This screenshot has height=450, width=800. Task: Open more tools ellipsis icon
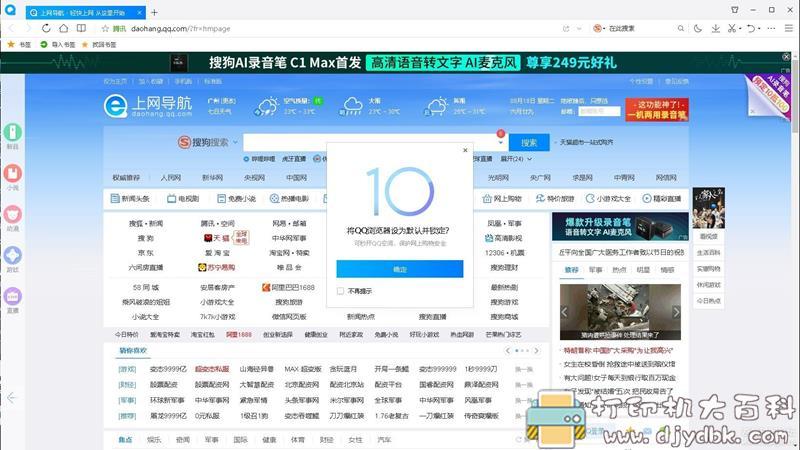point(771,29)
